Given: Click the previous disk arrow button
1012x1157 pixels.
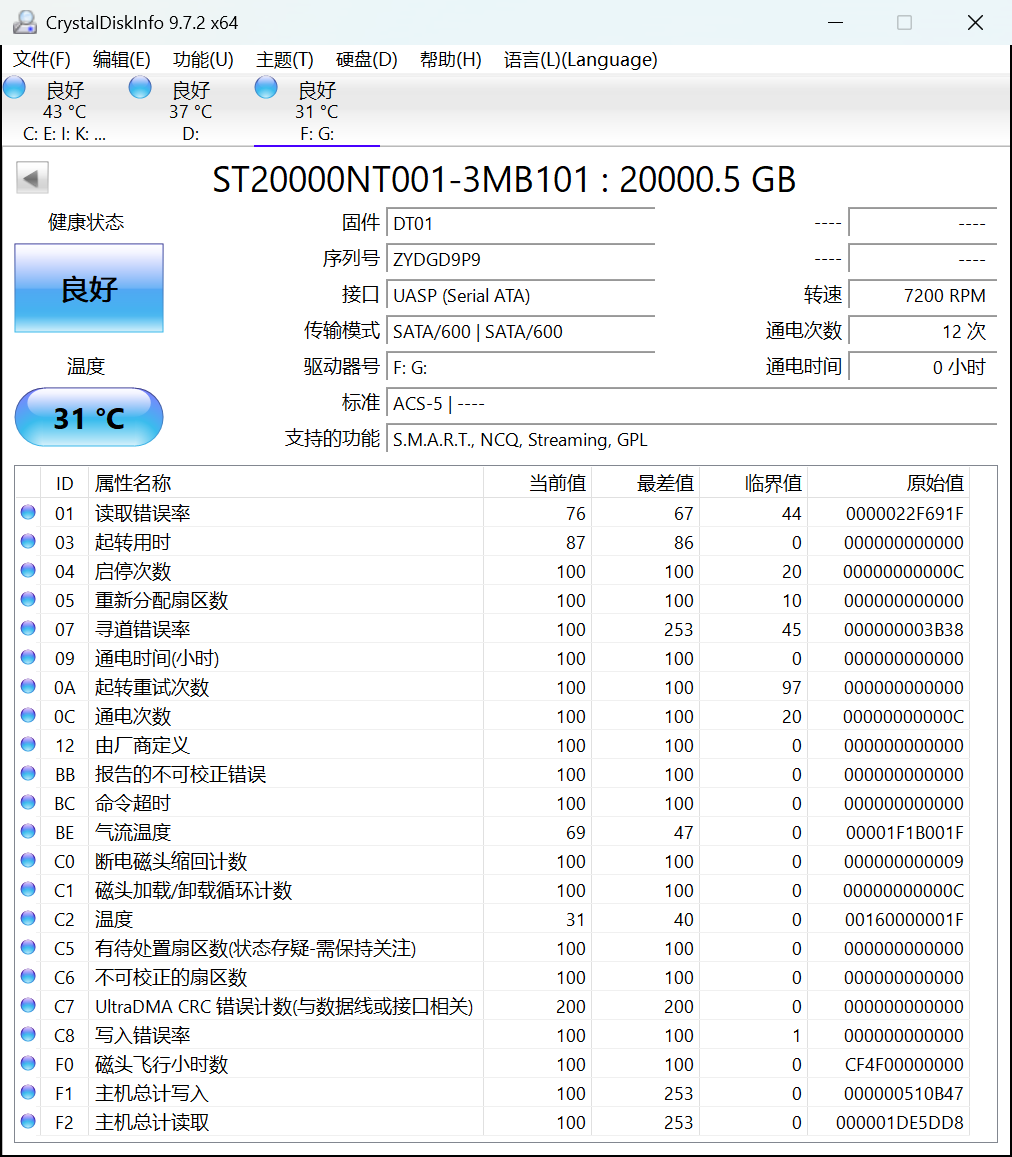Looking at the screenshot, I should tap(32, 178).
